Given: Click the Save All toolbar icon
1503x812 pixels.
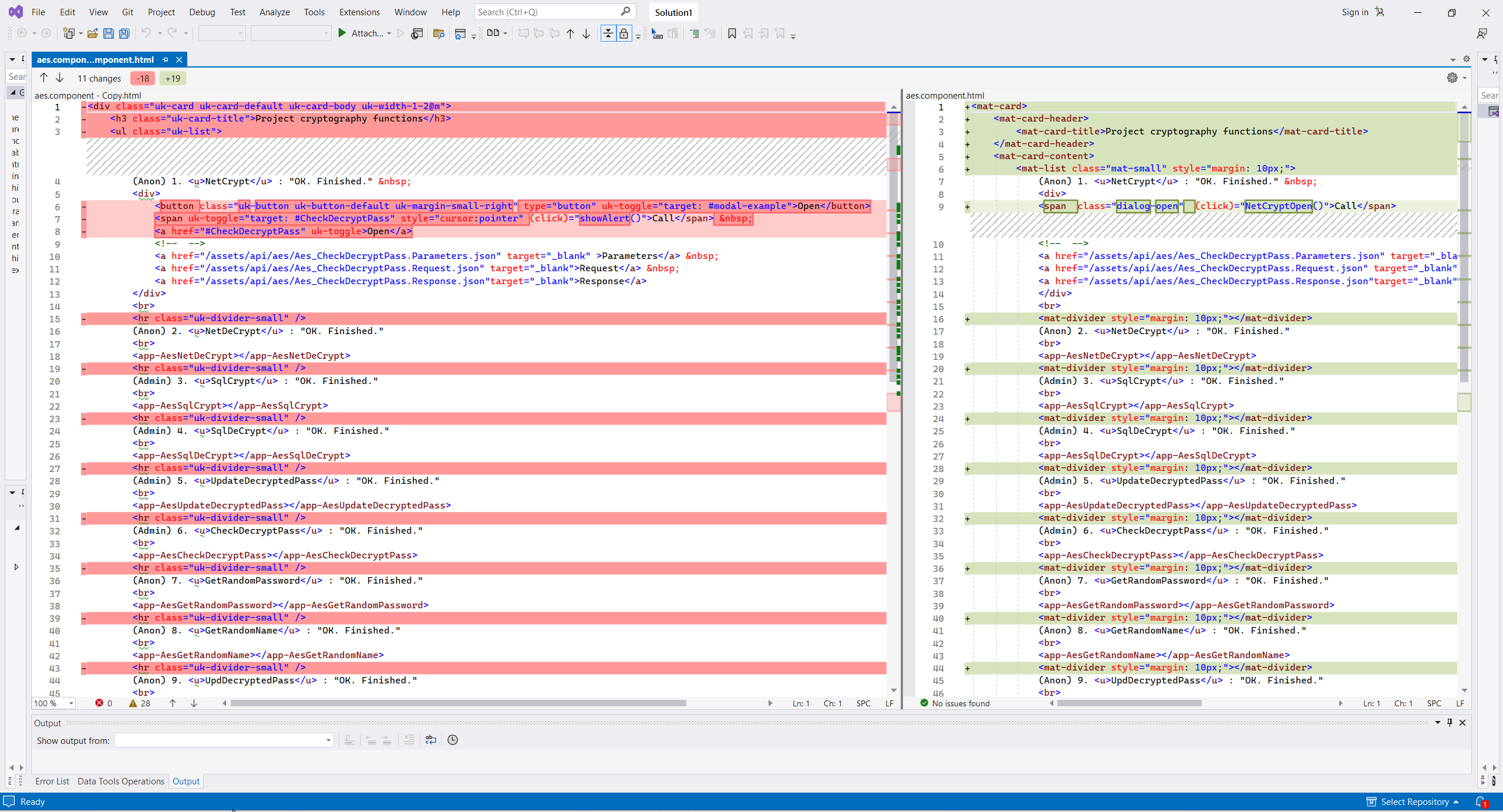Looking at the screenshot, I should coord(124,33).
